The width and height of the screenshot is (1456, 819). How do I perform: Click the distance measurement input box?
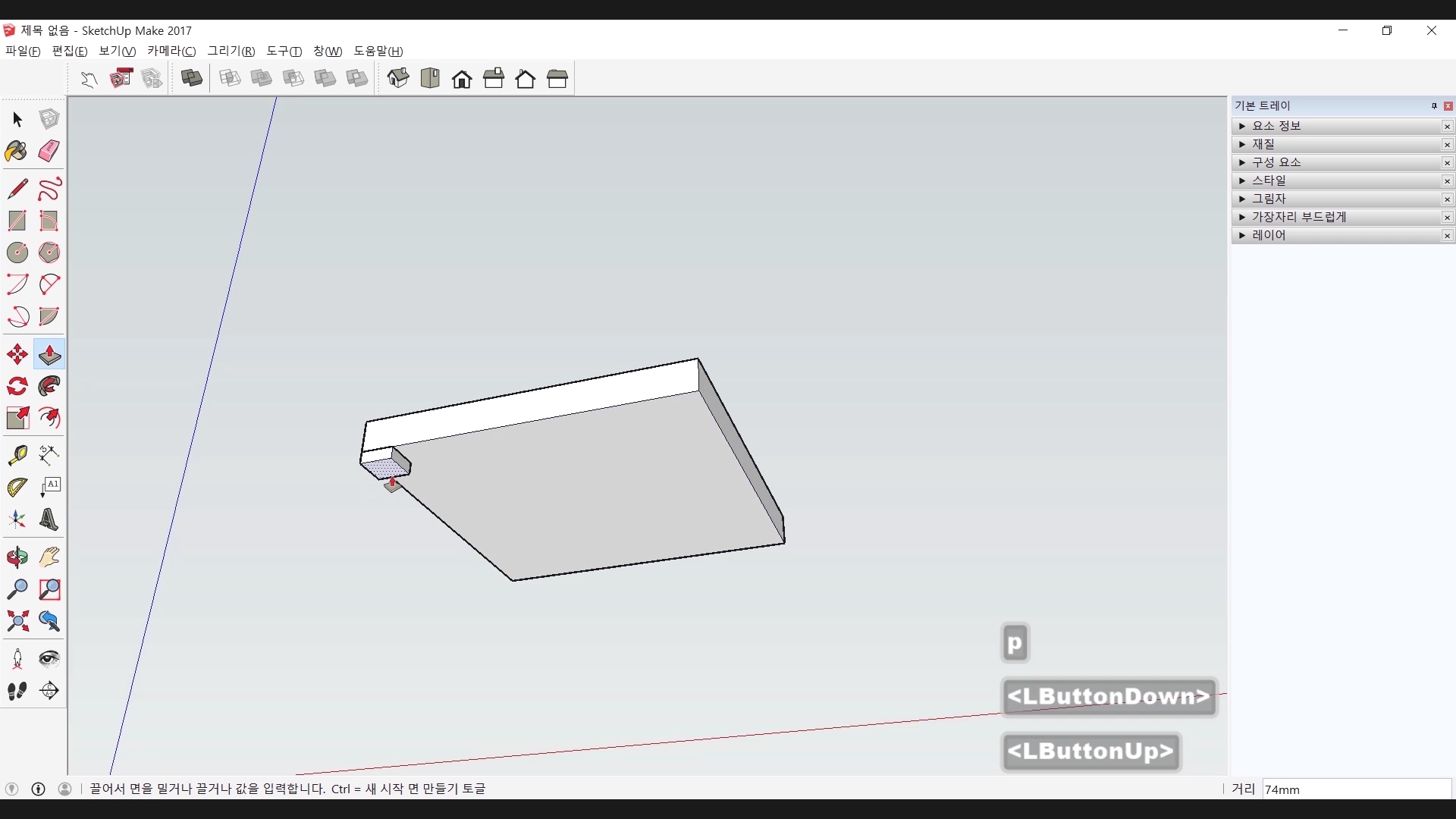[x=1356, y=789]
